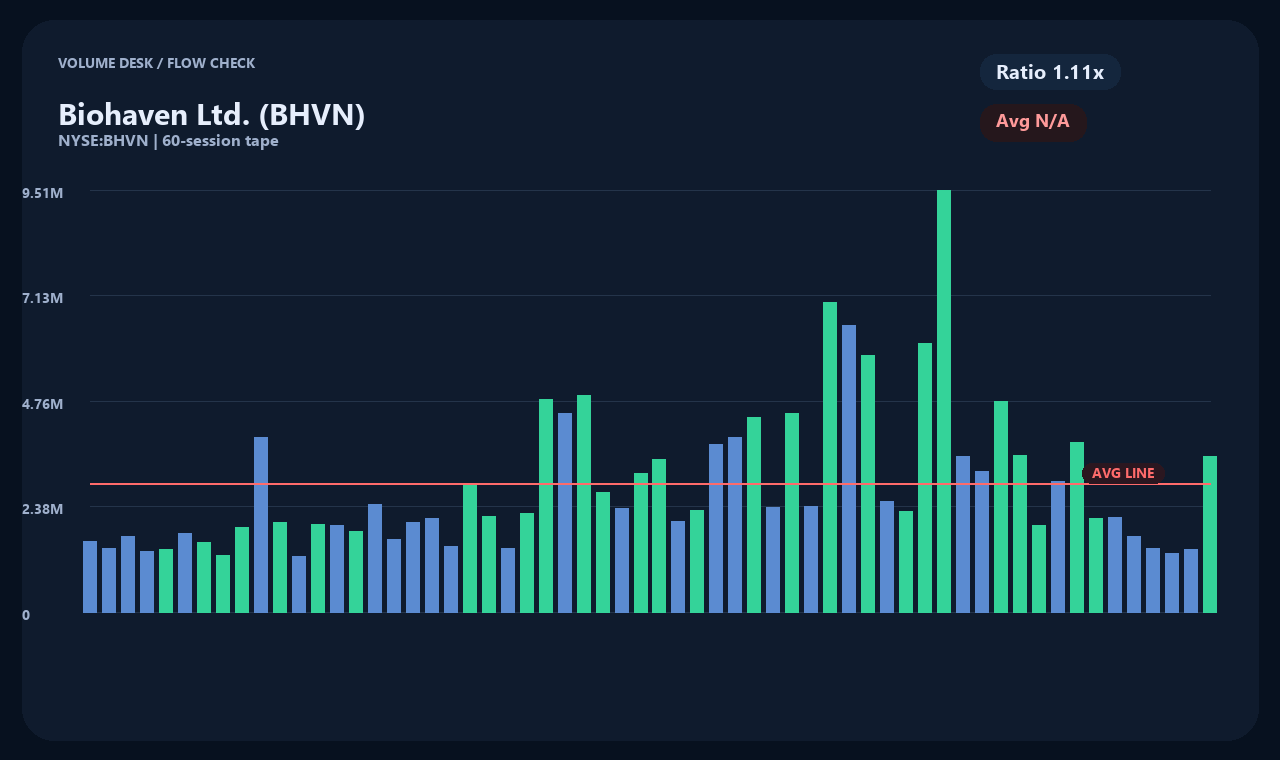The image size is (1280, 760).
Task: Select the tallest green bar reaching 9.51M
Action: (x=944, y=401)
